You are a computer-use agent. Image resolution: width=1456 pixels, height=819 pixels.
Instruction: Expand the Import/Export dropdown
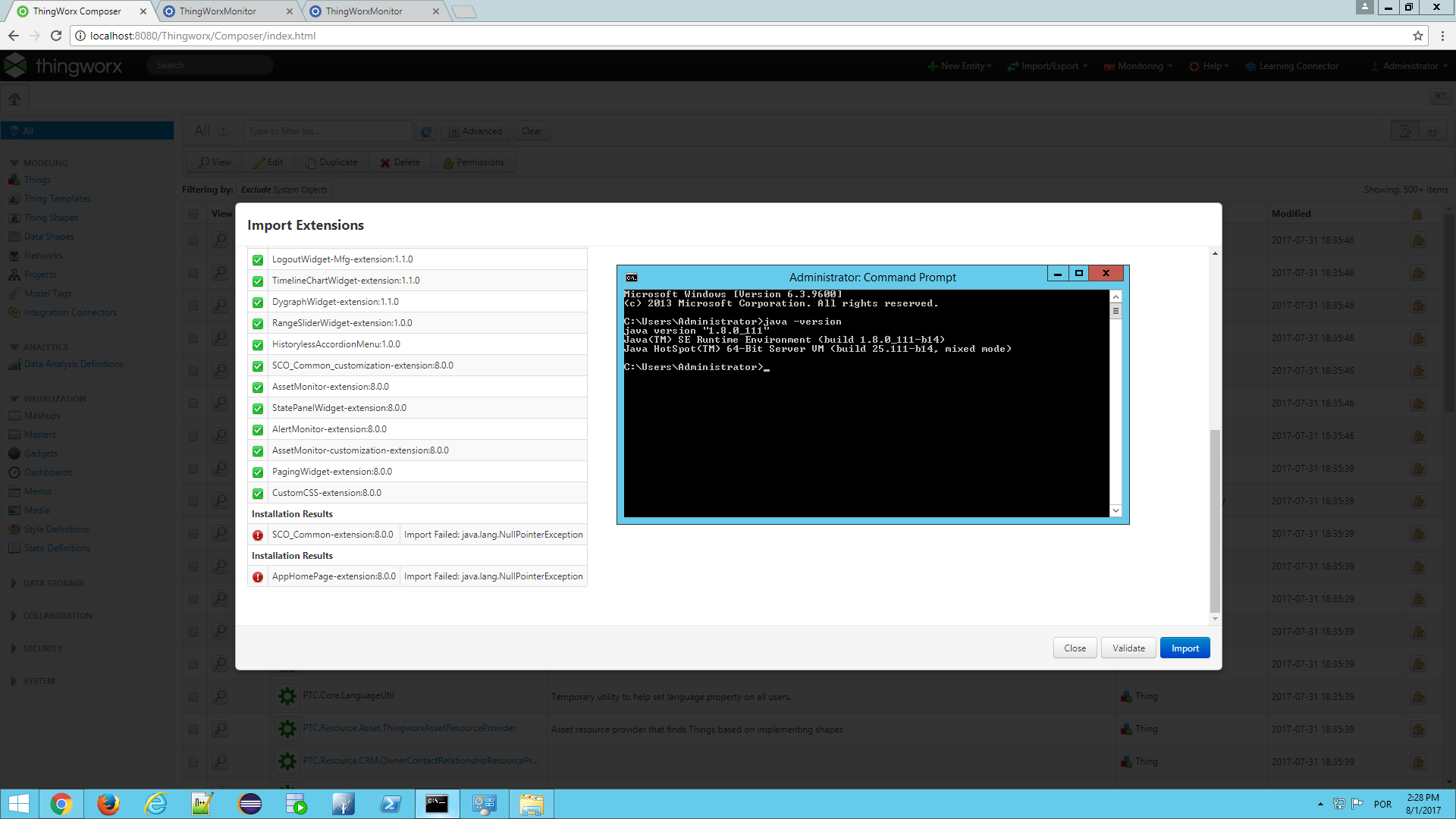point(1048,66)
